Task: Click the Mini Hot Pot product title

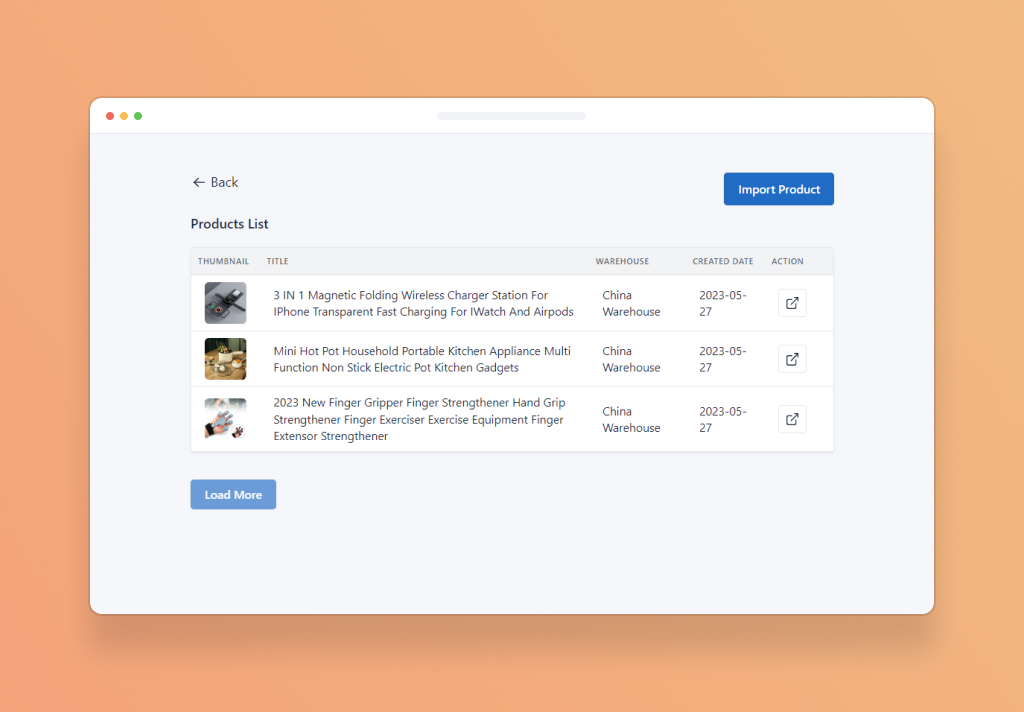Action: tap(422, 359)
